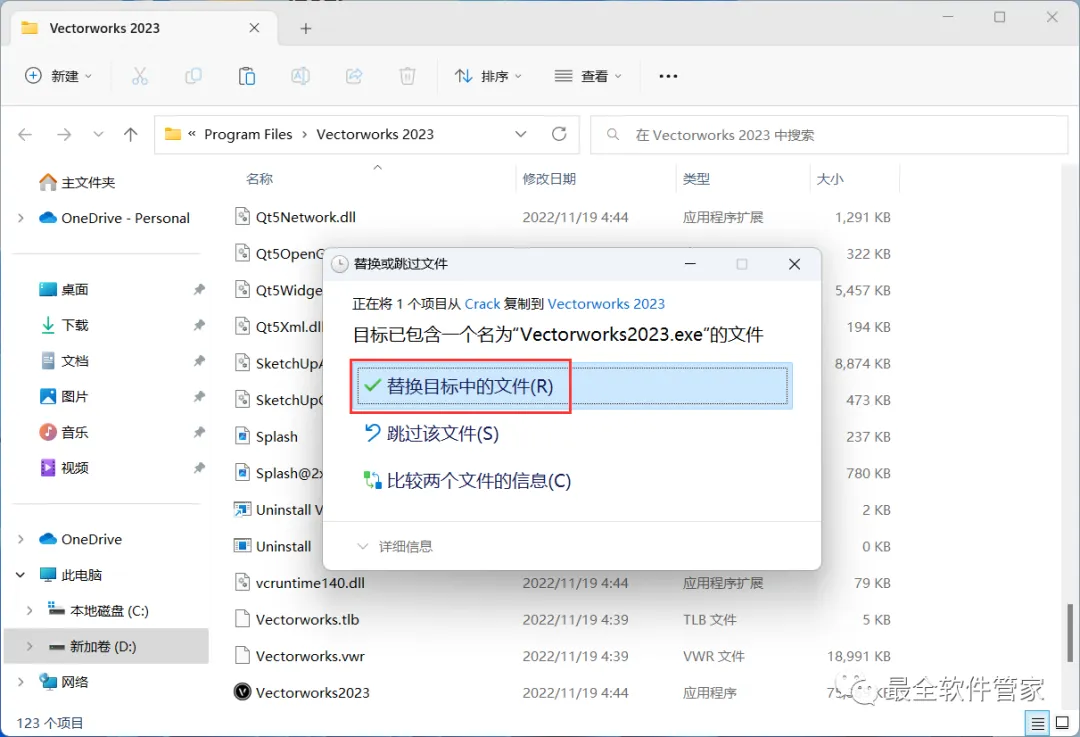Choose 跳过该文件(S) option
The width and height of the screenshot is (1080, 737).
431,433
